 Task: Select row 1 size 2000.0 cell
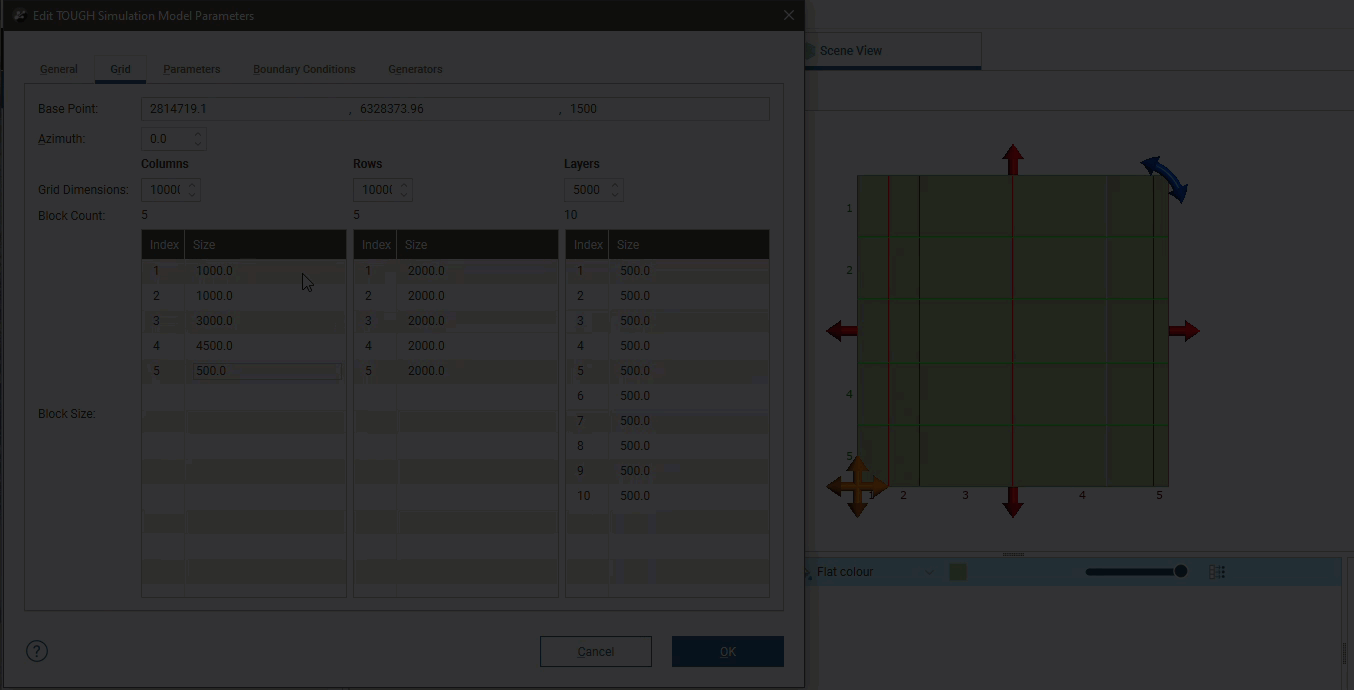[x=477, y=271]
